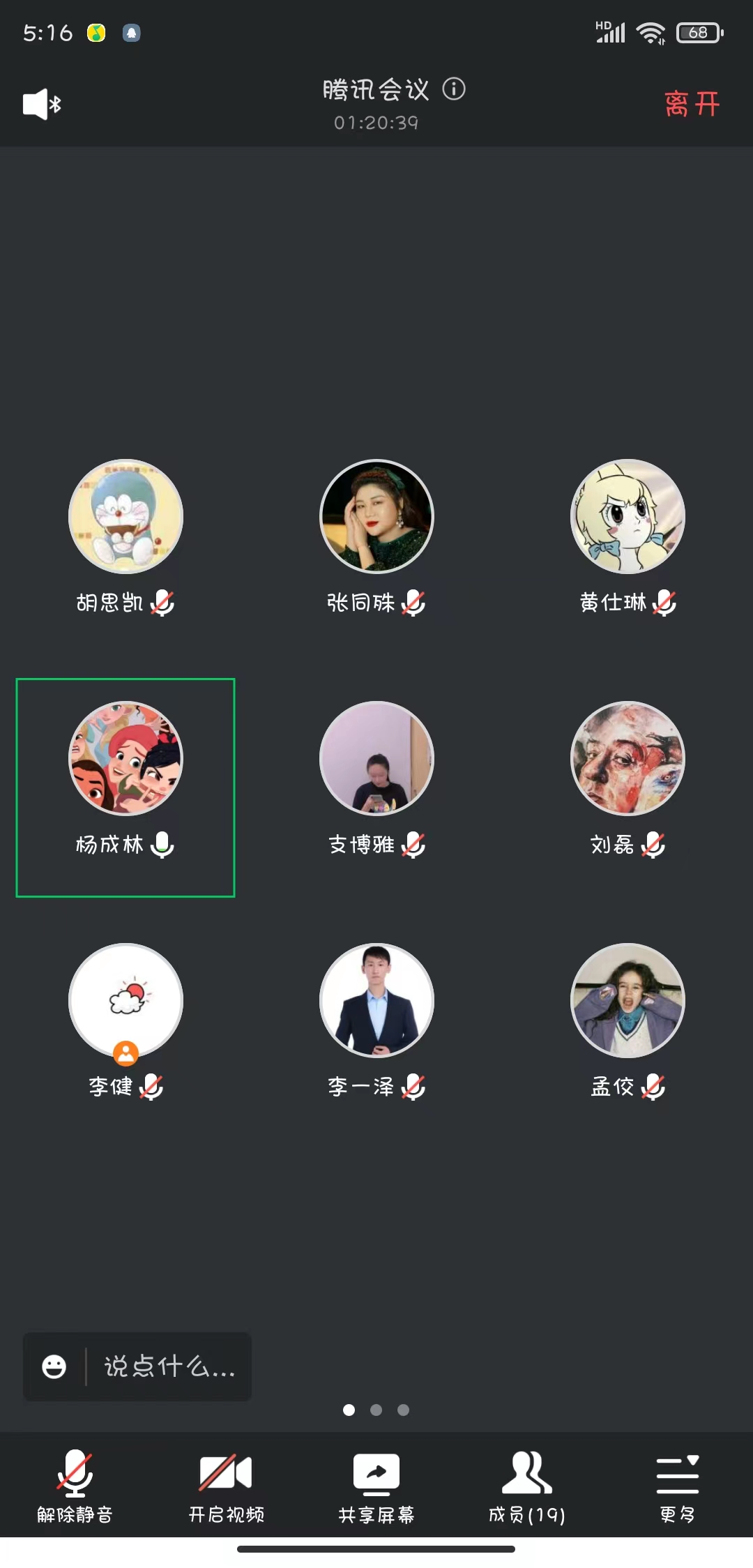
Task: Tap the muted mic icon beside 黄仕琳
Action: pos(664,603)
